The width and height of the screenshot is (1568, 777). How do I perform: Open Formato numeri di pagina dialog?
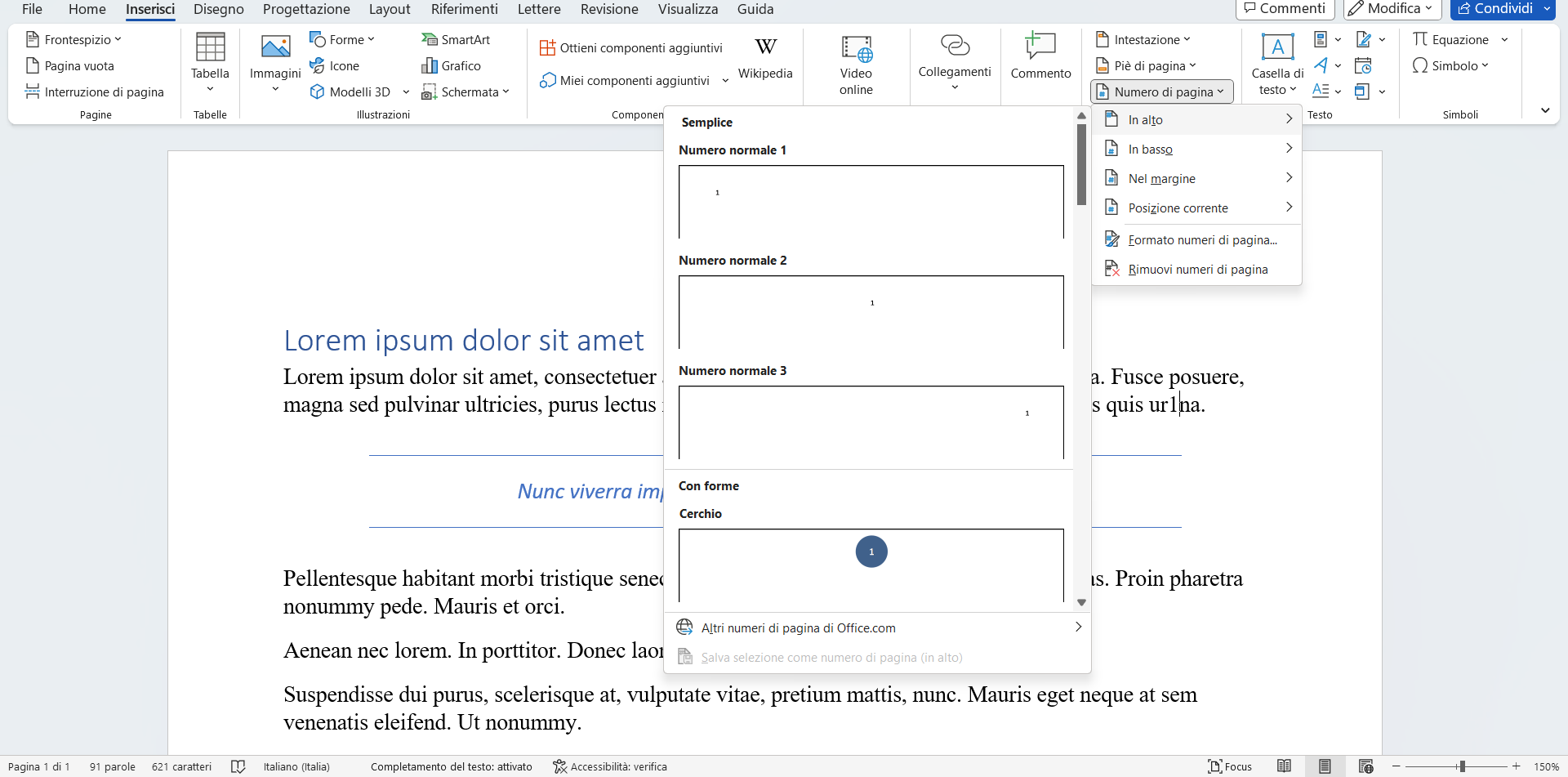point(1203,239)
